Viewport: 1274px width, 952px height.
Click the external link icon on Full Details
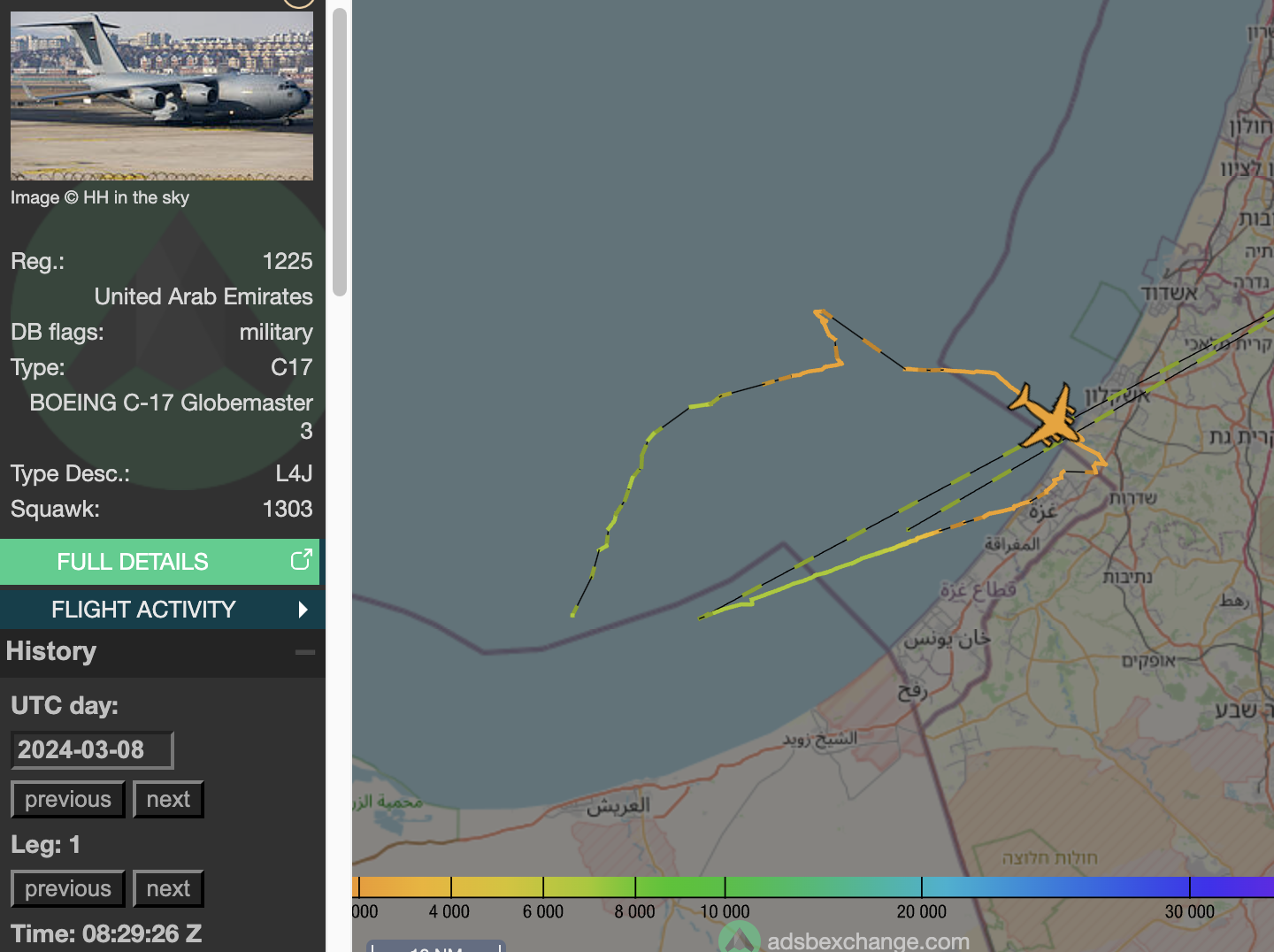coord(301,560)
